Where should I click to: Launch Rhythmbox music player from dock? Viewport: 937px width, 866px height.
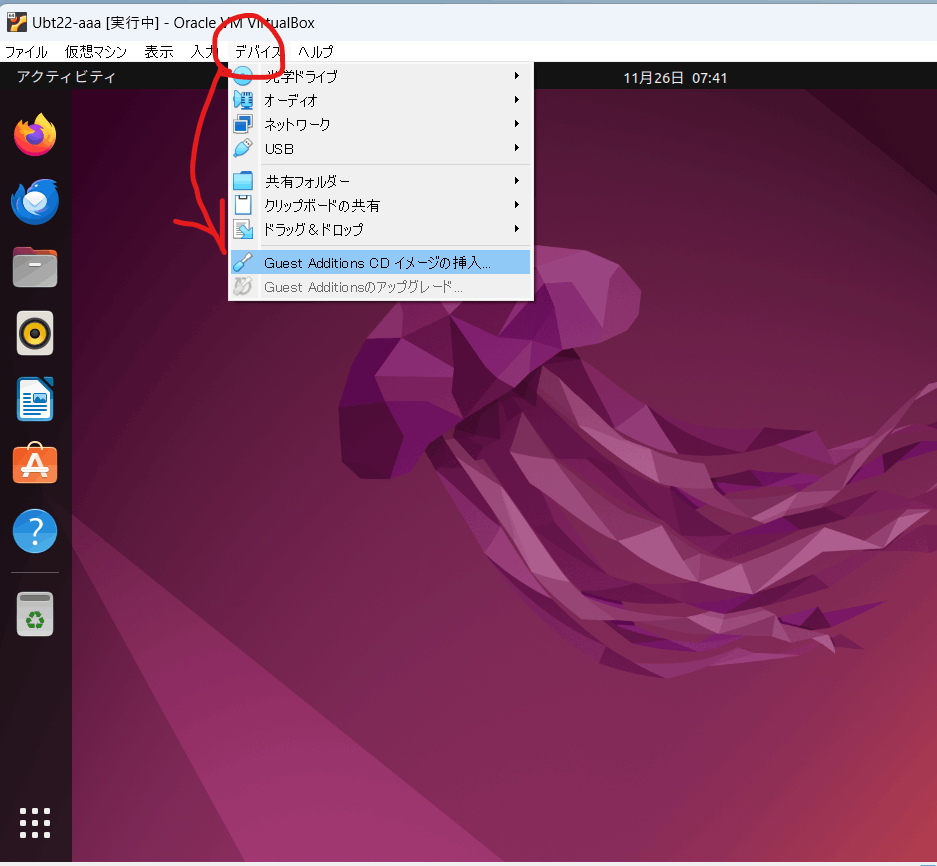point(35,333)
